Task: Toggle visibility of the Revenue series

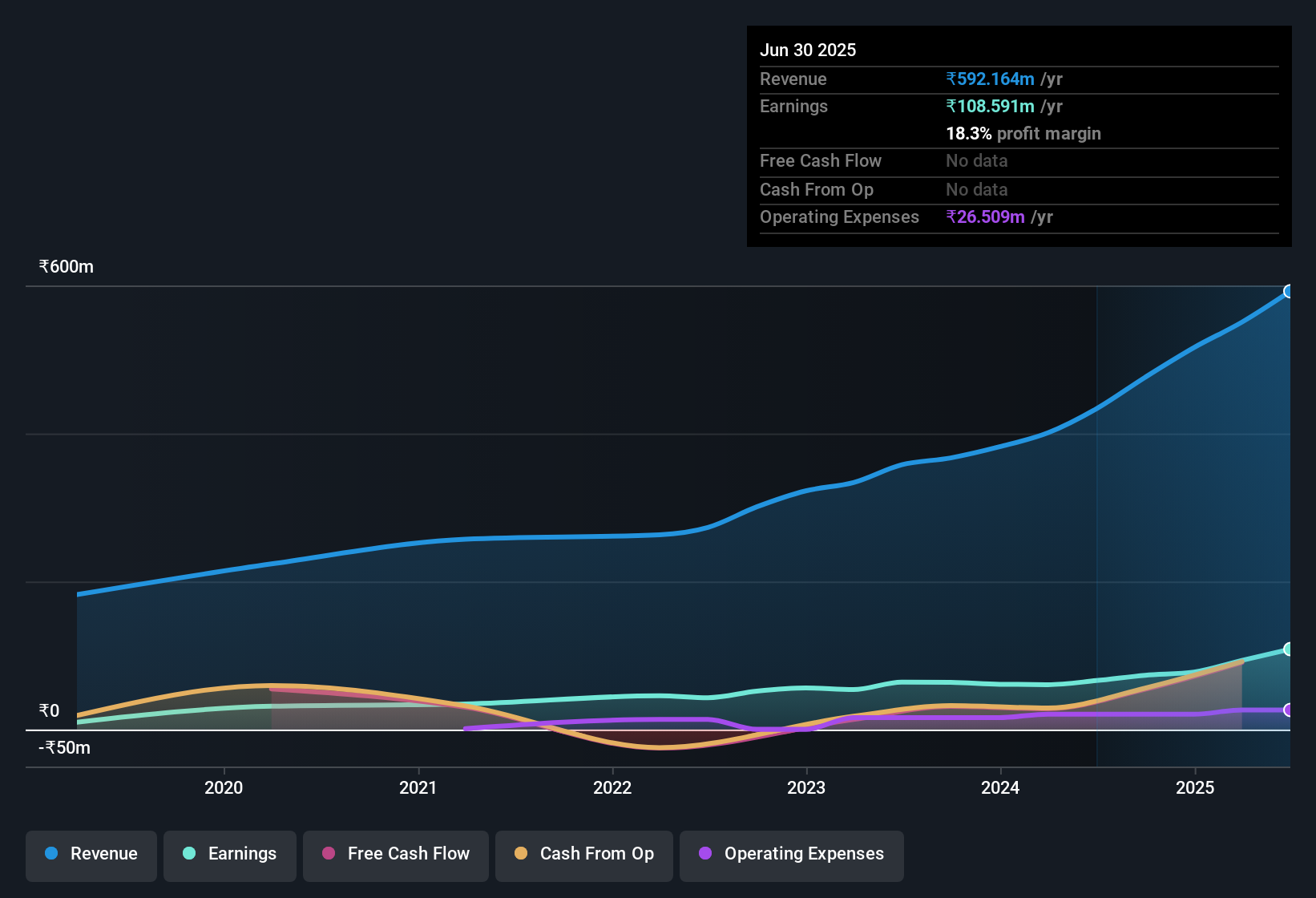Action: (x=91, y=854)
